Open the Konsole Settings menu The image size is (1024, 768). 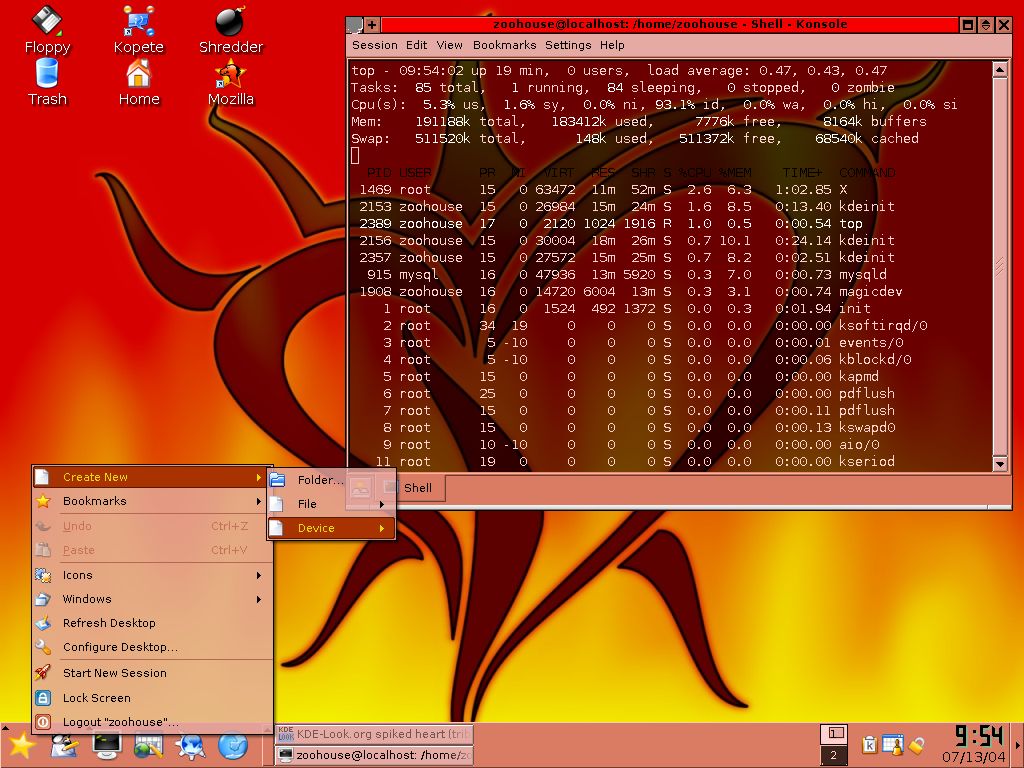(568, 45)
